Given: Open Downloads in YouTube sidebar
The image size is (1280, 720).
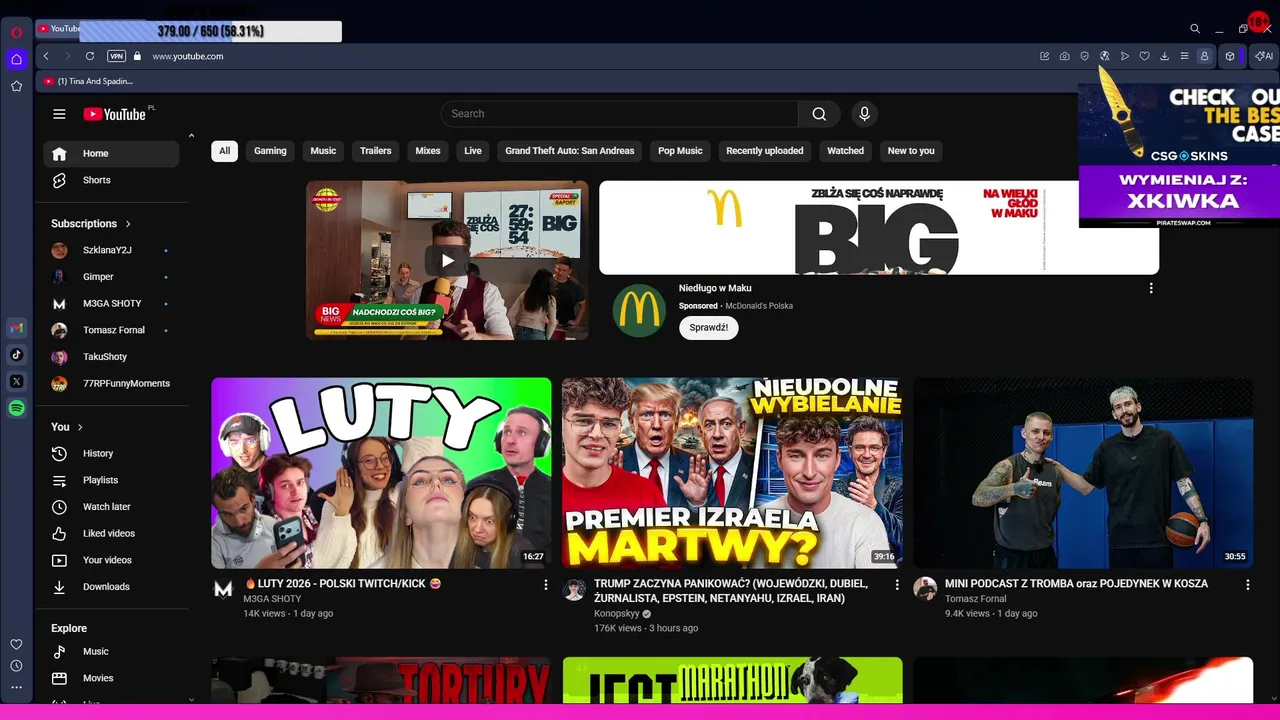Looking at the screenshot, I should click(x=111, y=587).
